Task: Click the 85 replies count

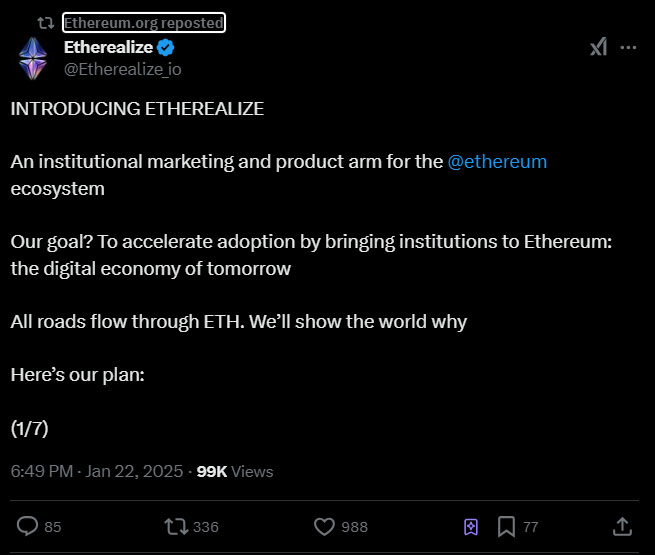Action: point(53,527)
